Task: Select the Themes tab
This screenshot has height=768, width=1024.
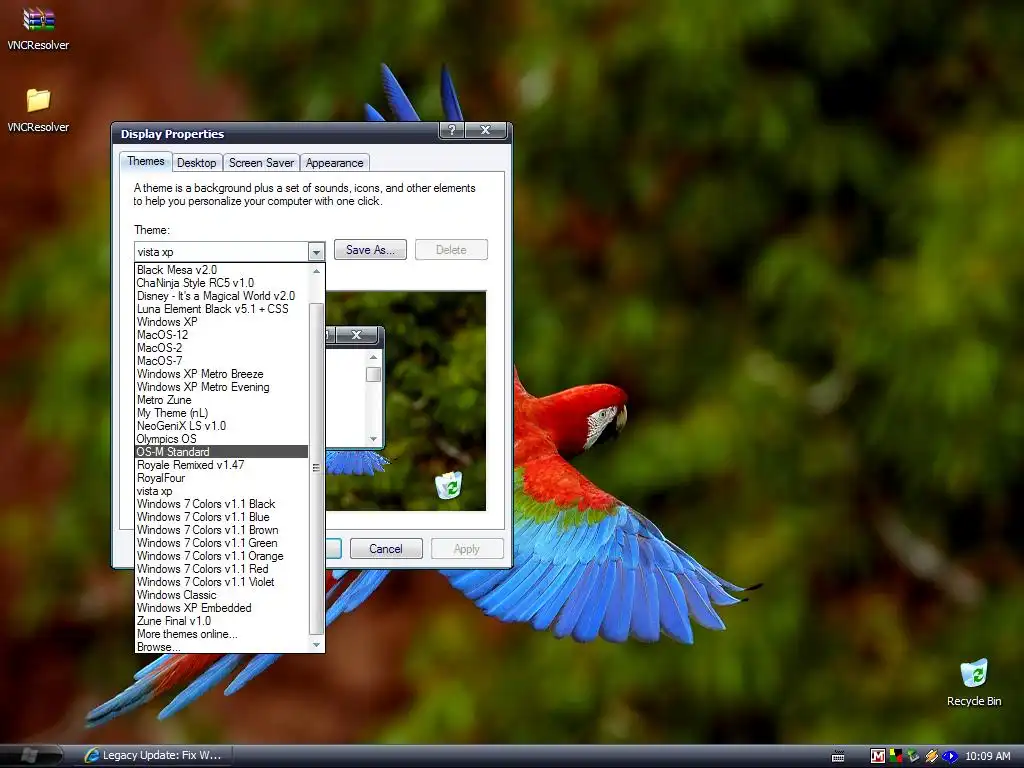Action: coord(146,161)
